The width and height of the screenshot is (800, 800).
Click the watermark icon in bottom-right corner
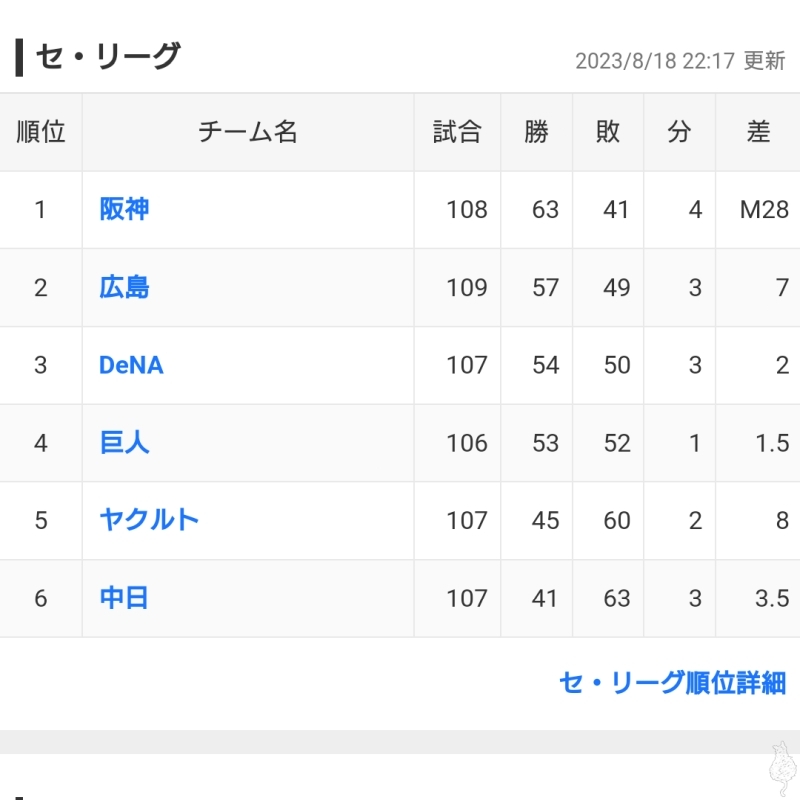click(x=782, y=768)
